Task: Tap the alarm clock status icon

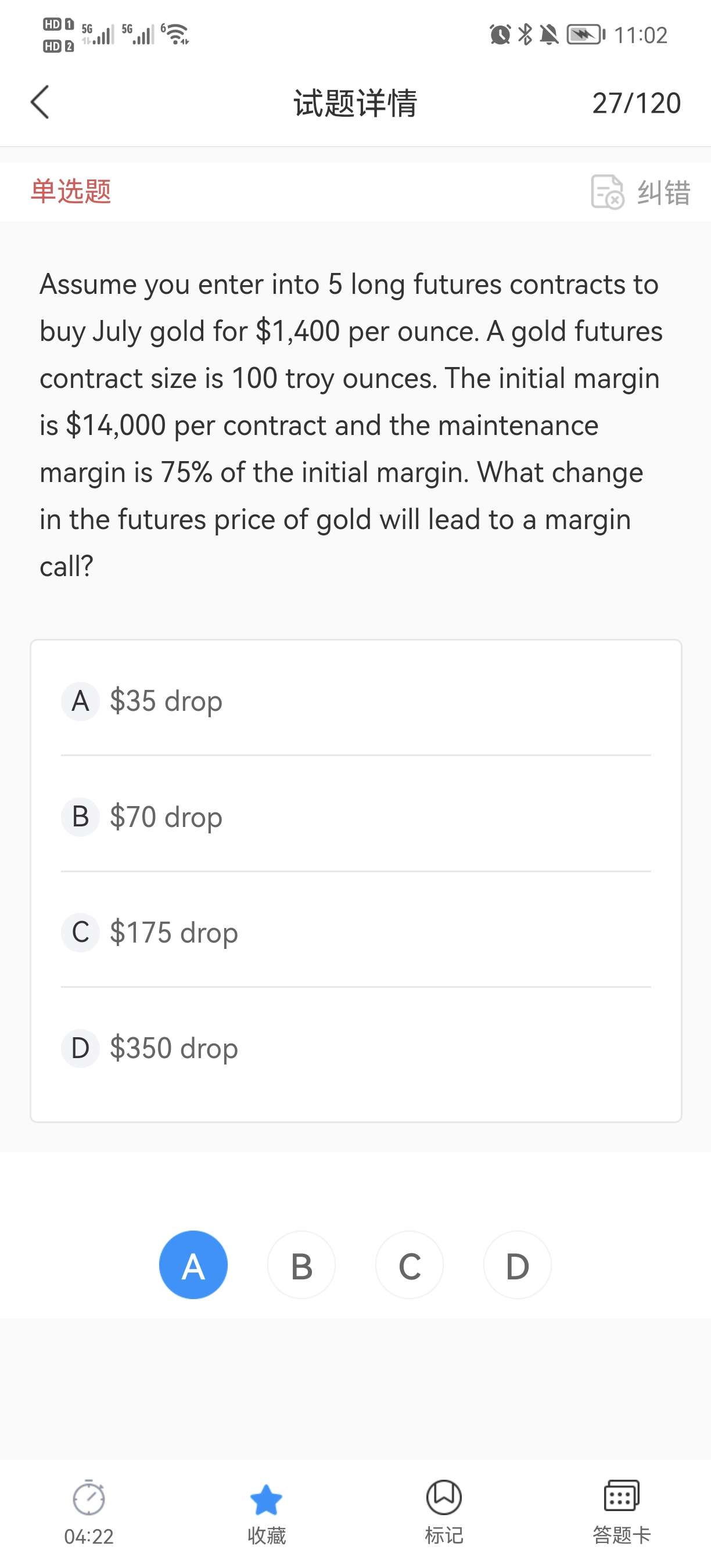Action: tap(500, 35)
